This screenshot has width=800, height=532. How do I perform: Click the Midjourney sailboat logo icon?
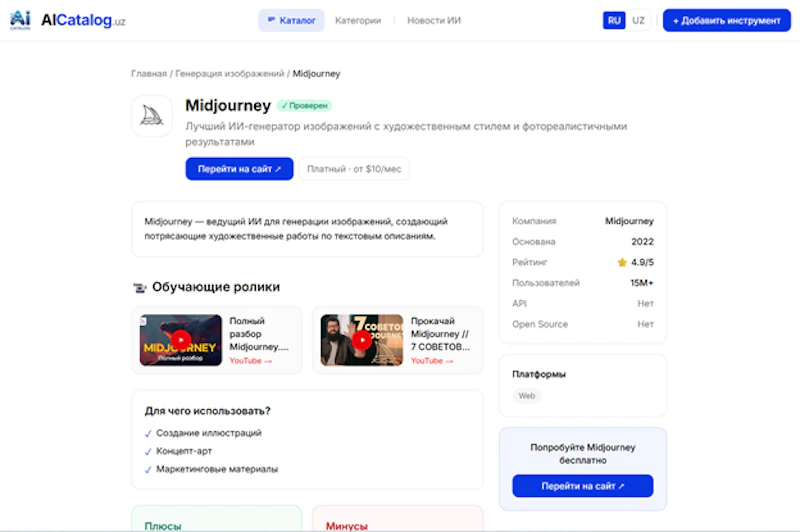pyautogui.click(x=152, y=116)
